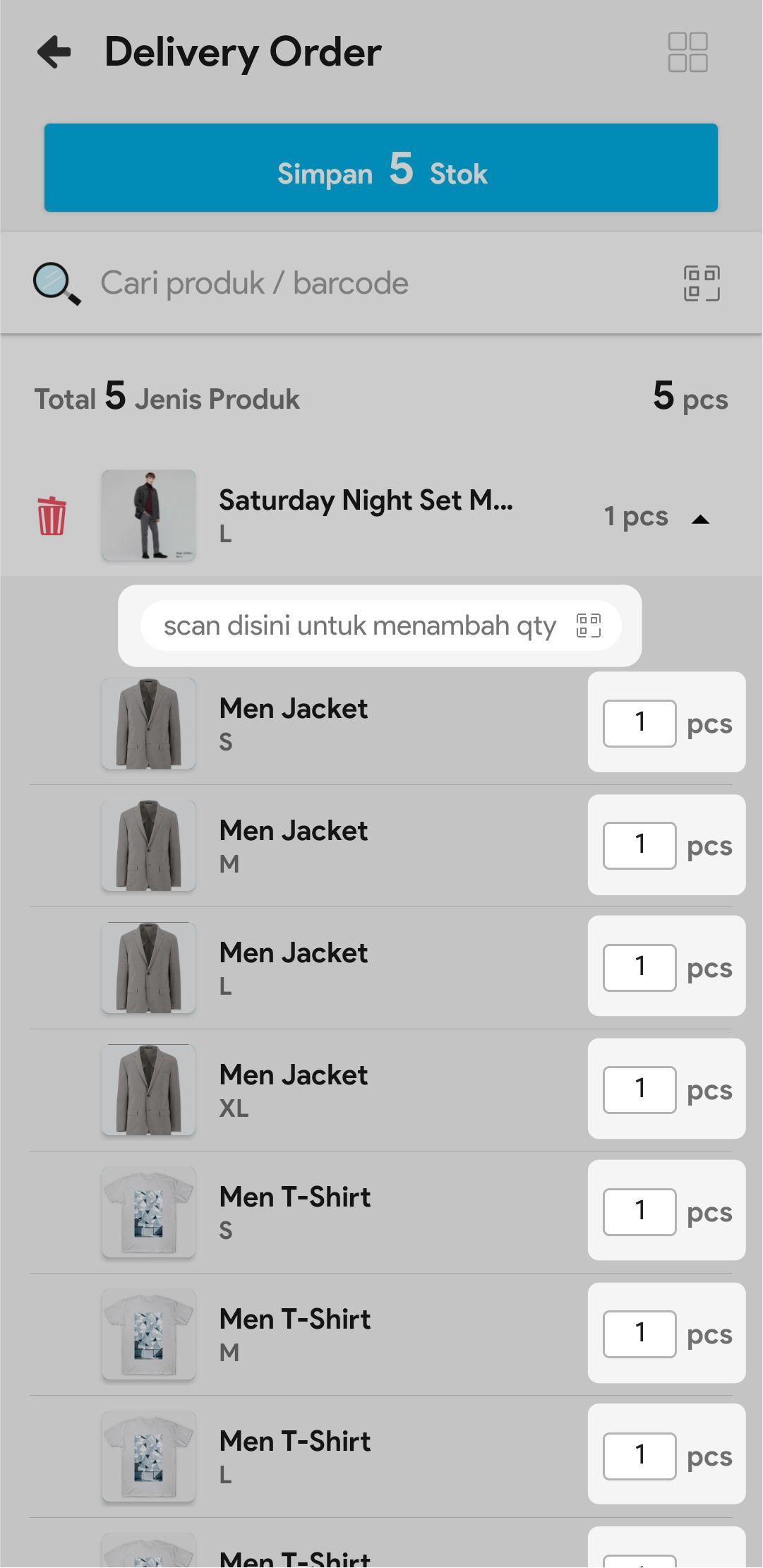
Task: Delete the Saturday Night Set item
Action: 52,516
